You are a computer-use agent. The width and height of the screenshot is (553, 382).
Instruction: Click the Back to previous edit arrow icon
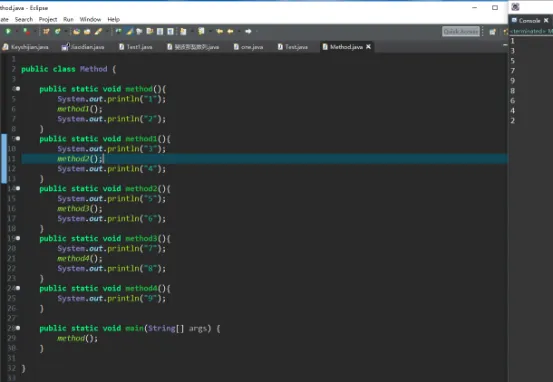219,31
